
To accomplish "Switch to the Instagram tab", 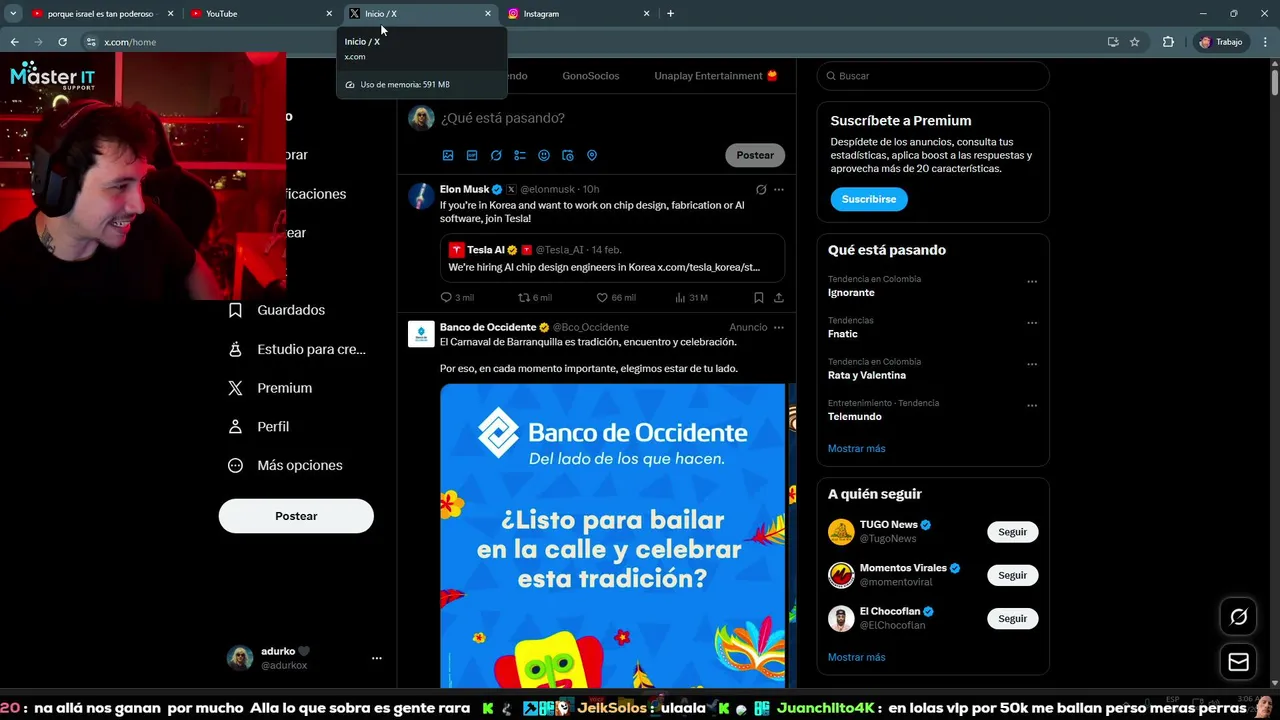I will tap(578, 14).
